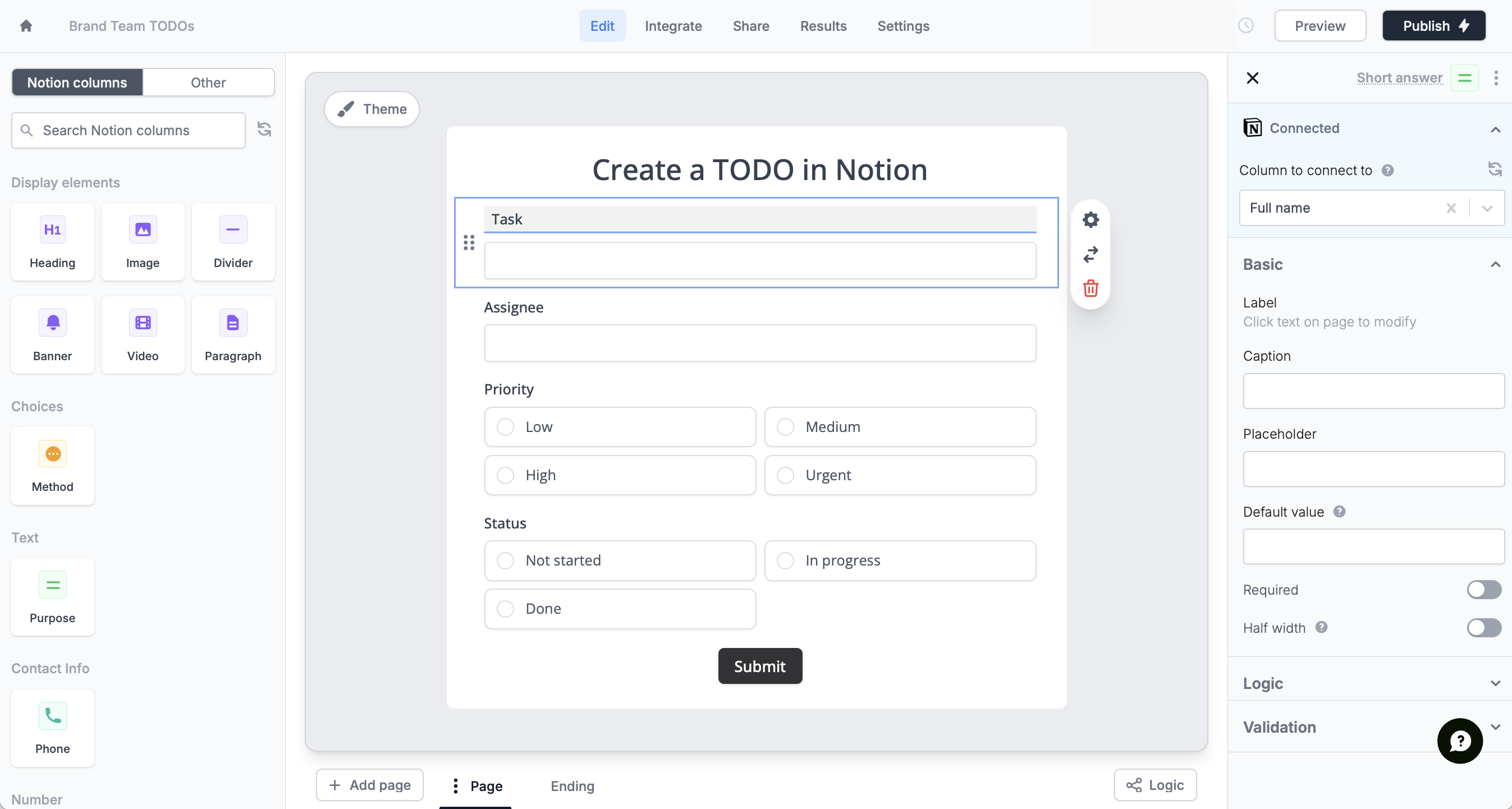Add a Banner display element

point(52,334)
